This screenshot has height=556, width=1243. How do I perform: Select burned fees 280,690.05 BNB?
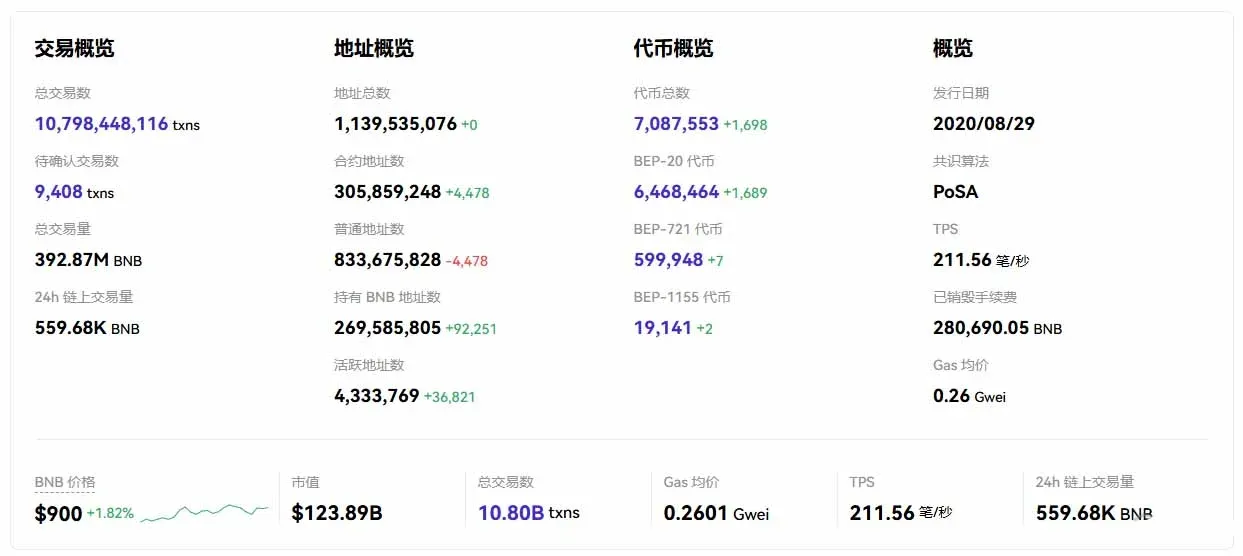tap(997, 328)
